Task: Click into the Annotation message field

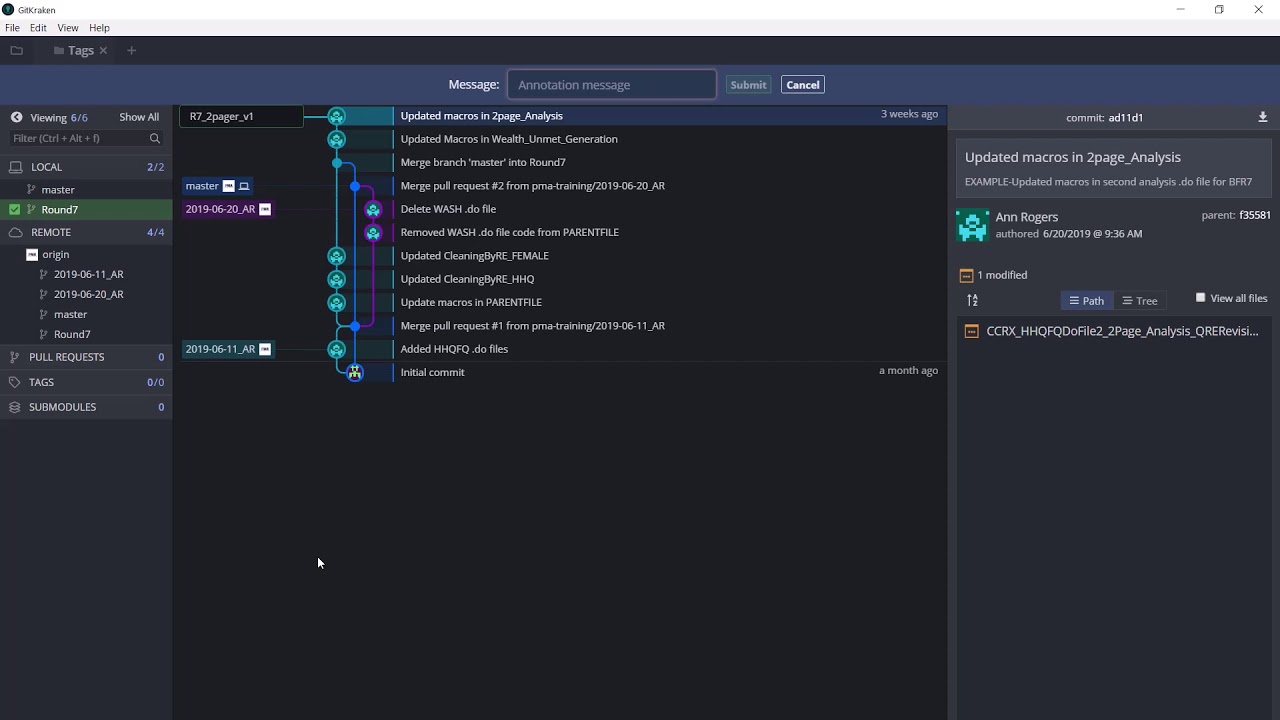Action: coord(612,85)
